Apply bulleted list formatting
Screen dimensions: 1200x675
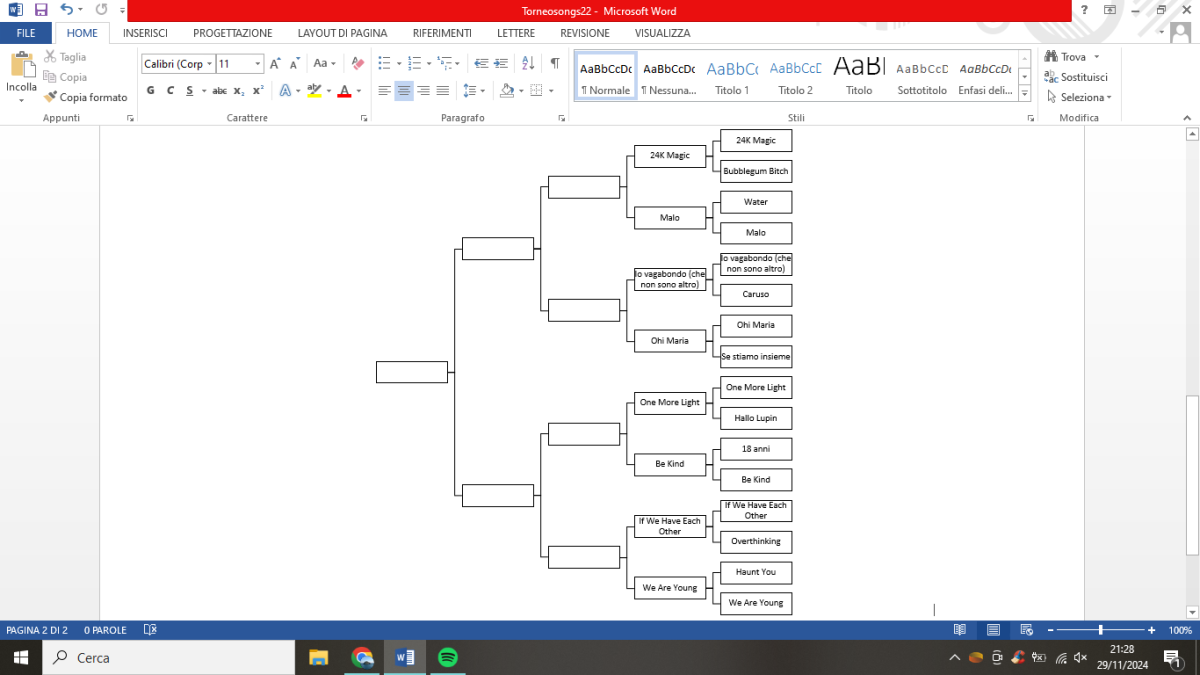(386, 63)
